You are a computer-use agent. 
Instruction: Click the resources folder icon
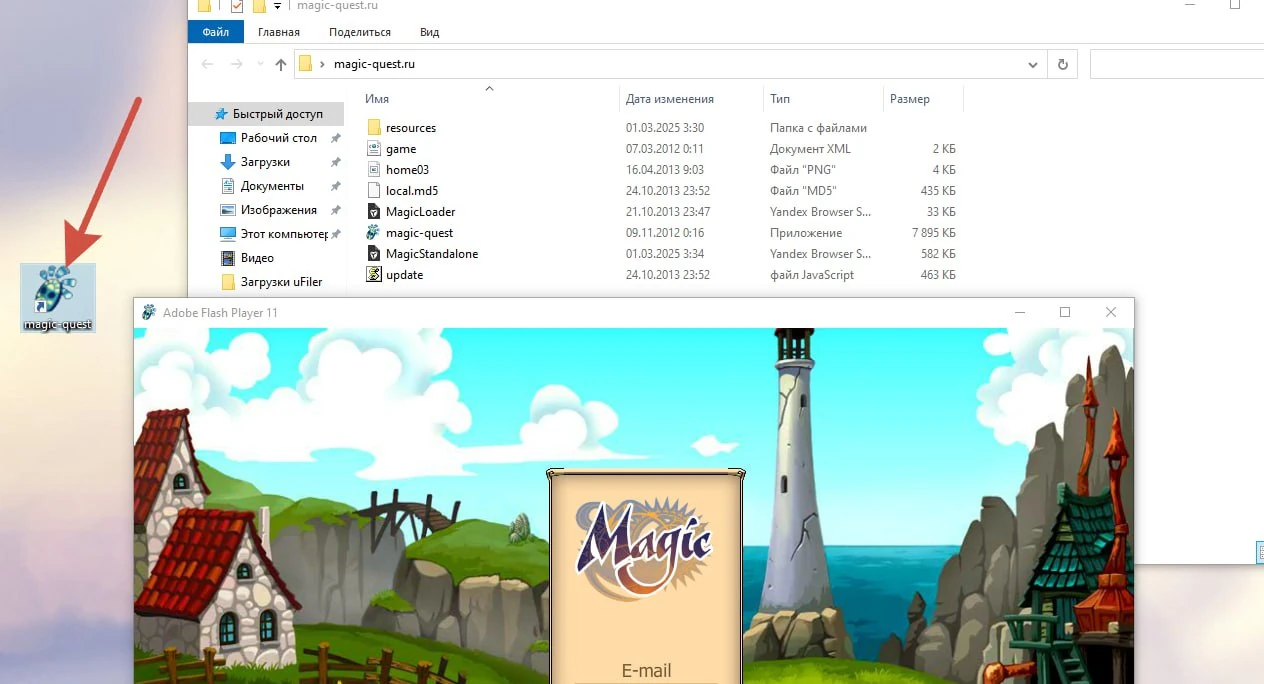pos(374,128)
